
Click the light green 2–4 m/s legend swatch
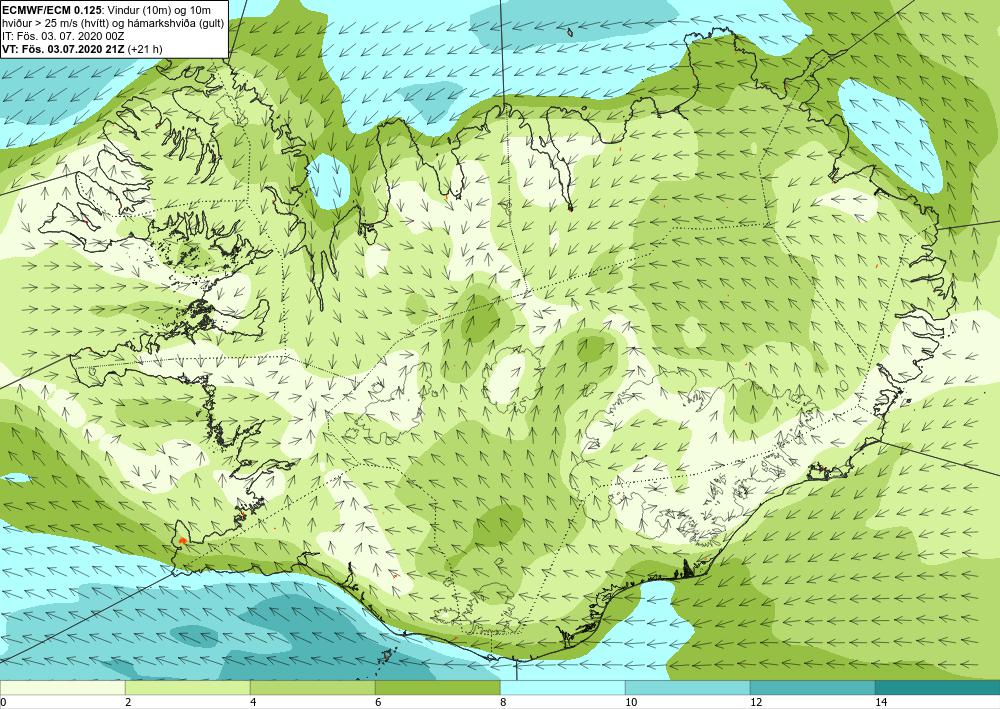(188, 687)
